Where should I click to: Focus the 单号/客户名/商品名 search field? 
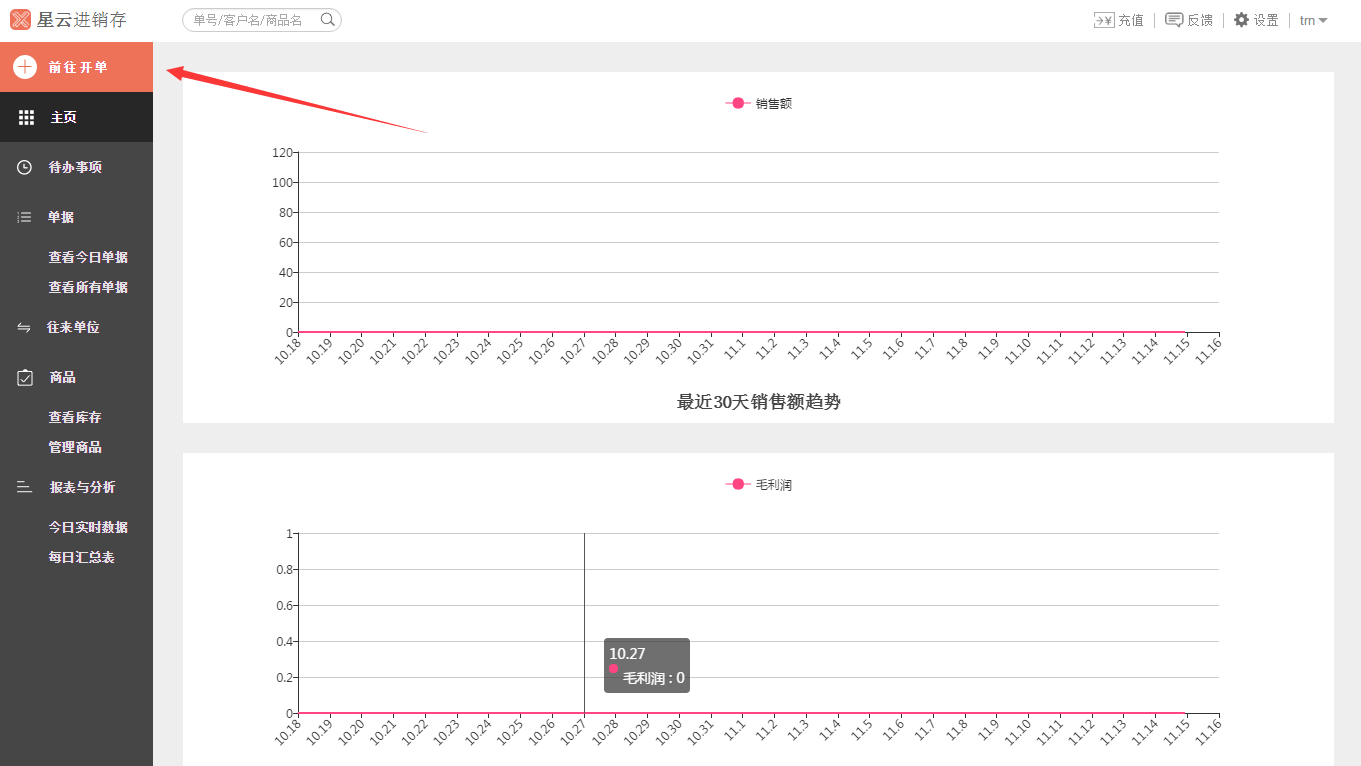click(250, 20)
